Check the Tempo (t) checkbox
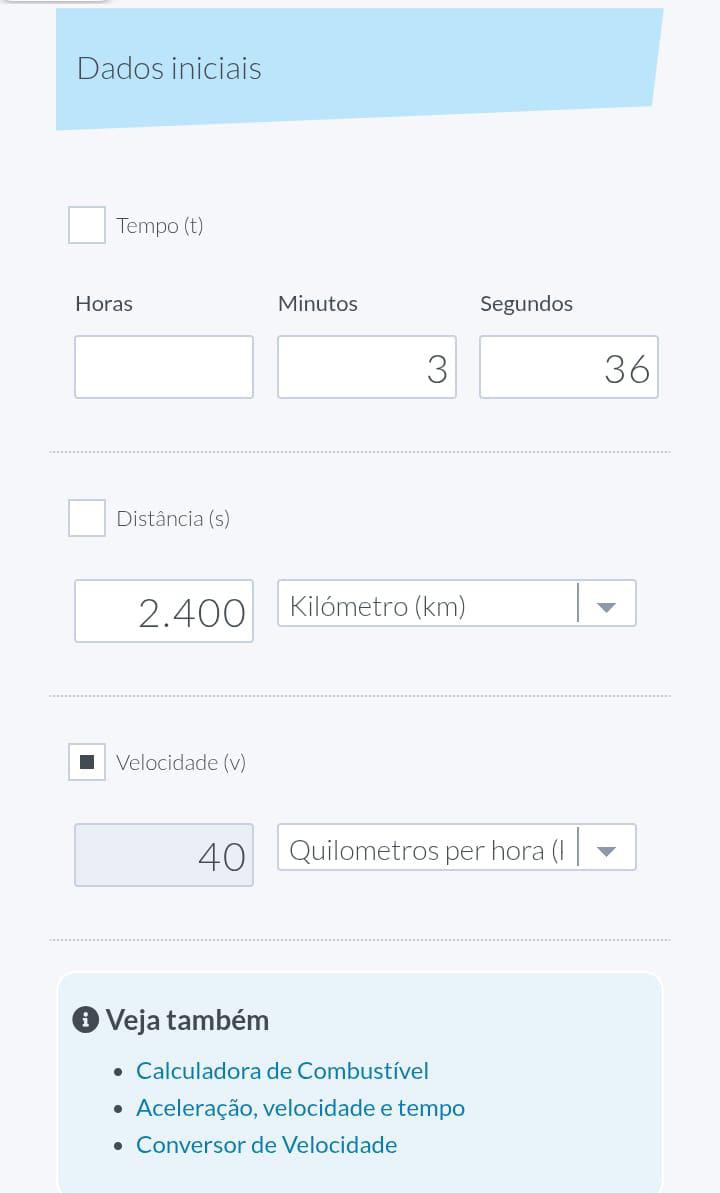 87,225
